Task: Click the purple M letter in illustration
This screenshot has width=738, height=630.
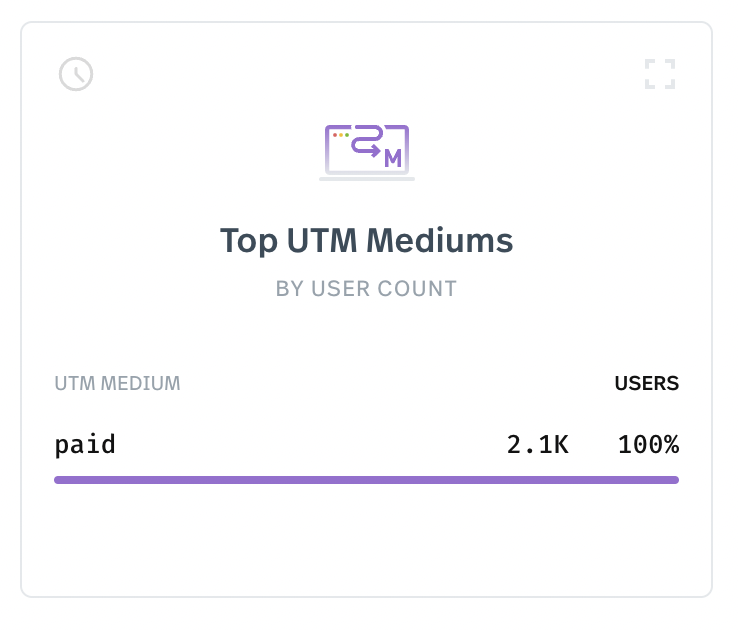Action: pyautogui.click(x=393, y=159)
